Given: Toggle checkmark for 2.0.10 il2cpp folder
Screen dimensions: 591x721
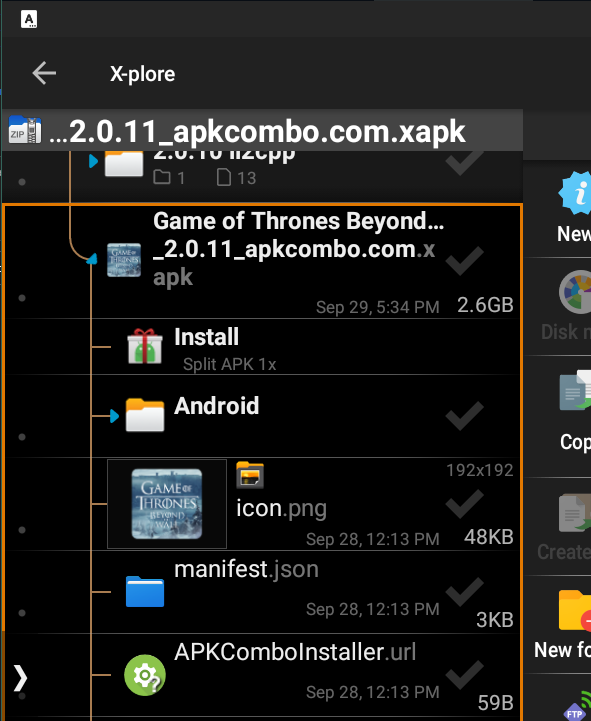Looking at the screenshot, I should 465,163.
